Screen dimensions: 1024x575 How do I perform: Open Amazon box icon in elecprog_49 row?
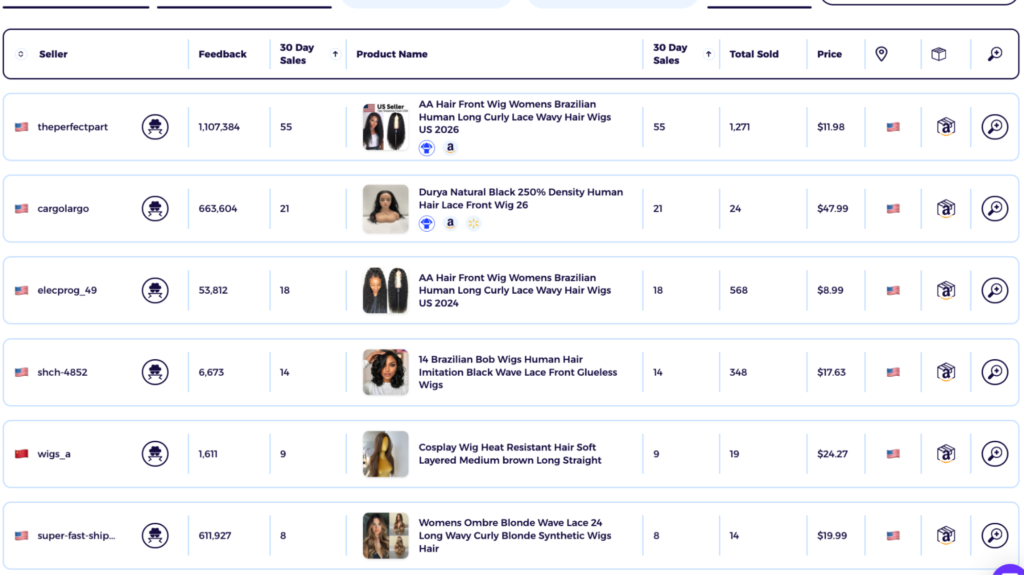click(x=946, y=290)
